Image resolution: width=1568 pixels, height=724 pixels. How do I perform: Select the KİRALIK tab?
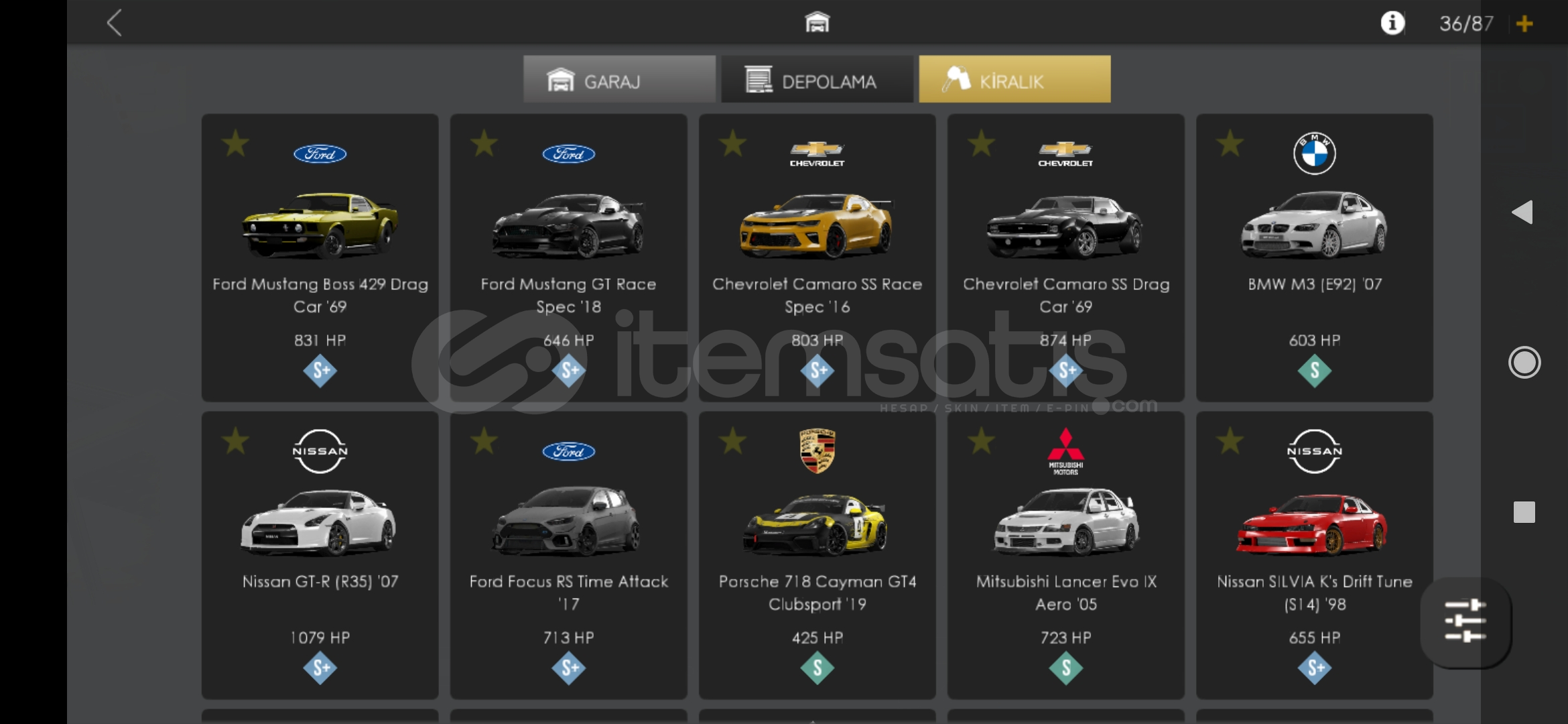1015,80
